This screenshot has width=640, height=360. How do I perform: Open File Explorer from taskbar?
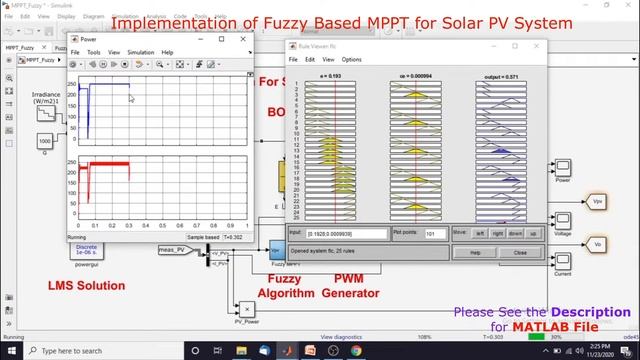tap(241, 351)
